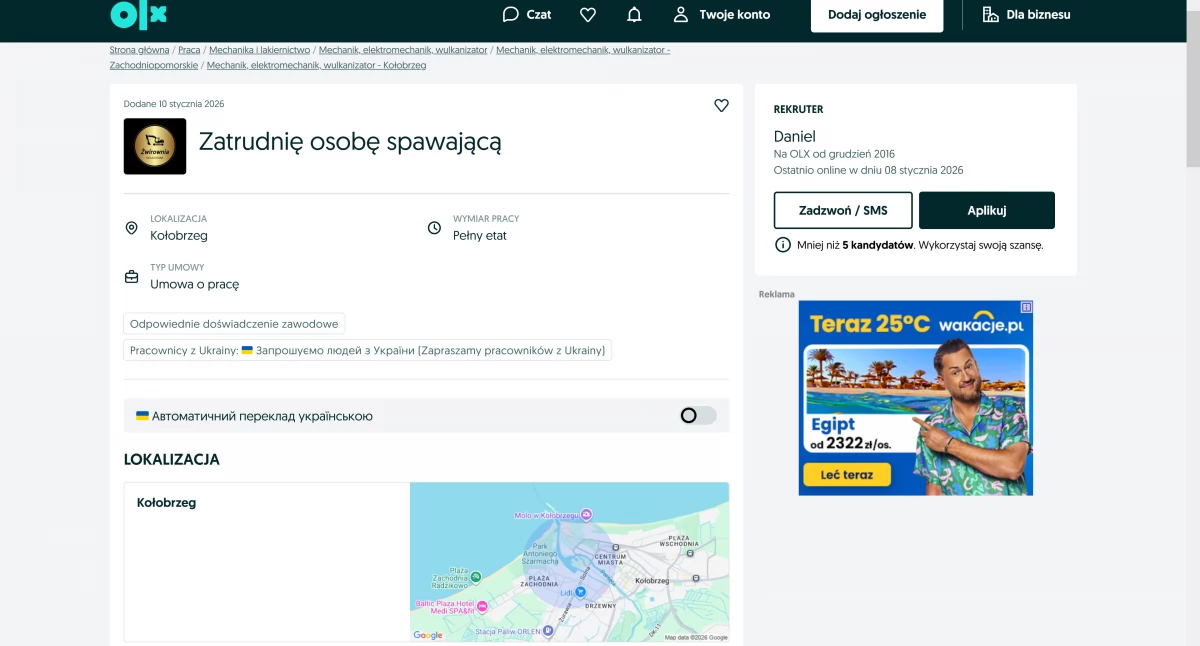The height and width of the screenshot is (646, 1200).
Task: Open notifications bell icon
Action: pyautogui.click(x=634, y=14)
